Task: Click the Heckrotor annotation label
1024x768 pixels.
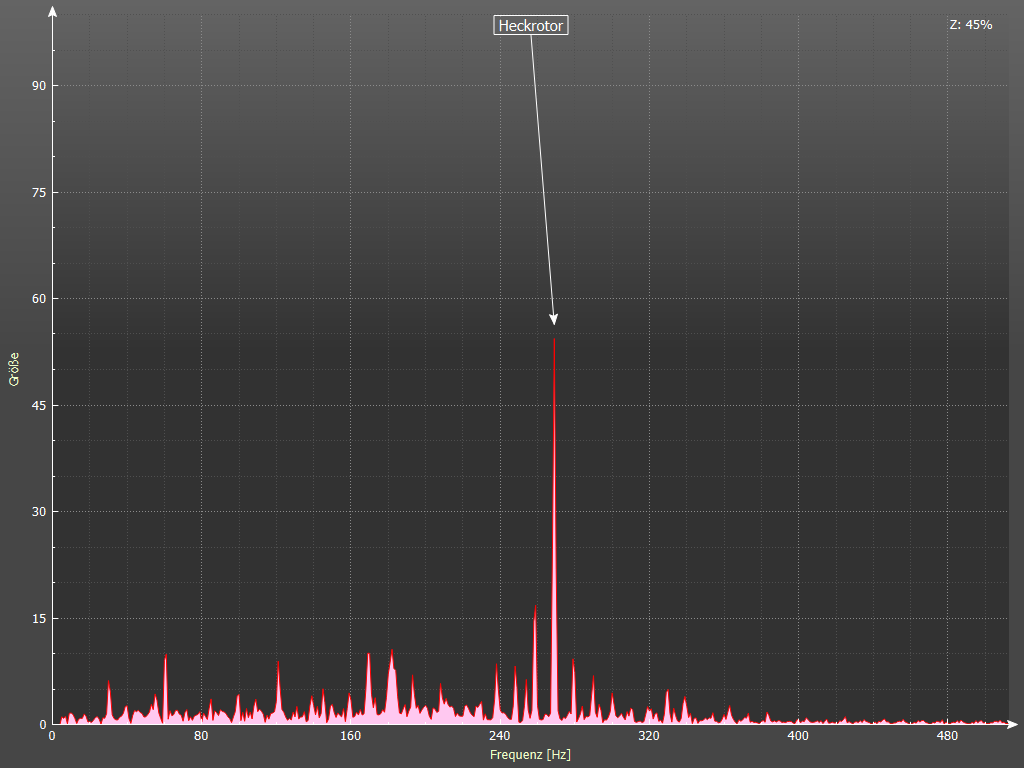Action: click(x=531, y=26)
